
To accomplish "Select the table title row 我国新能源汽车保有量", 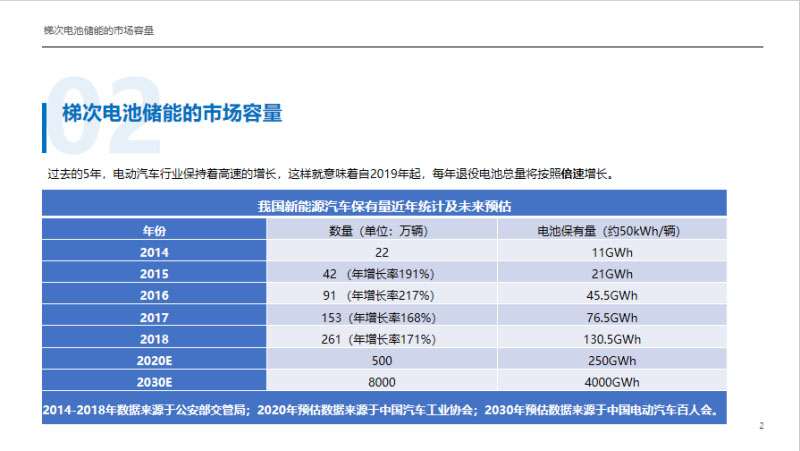I will (384, 207).
